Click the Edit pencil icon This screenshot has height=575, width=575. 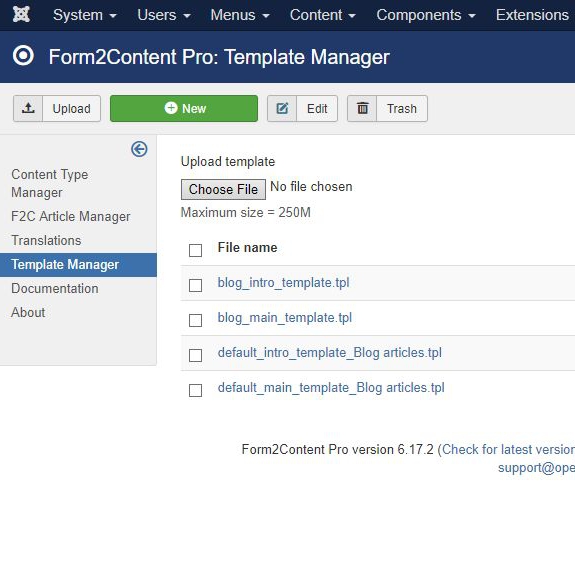282,108
